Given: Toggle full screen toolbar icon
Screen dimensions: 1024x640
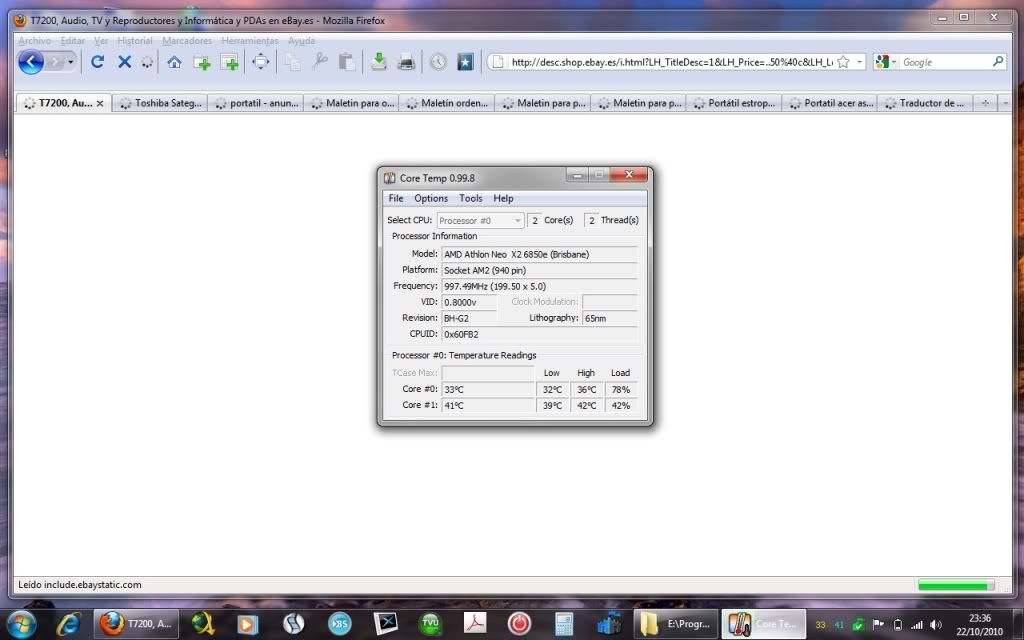Looking at the screenshot, I should coord(261,62).
